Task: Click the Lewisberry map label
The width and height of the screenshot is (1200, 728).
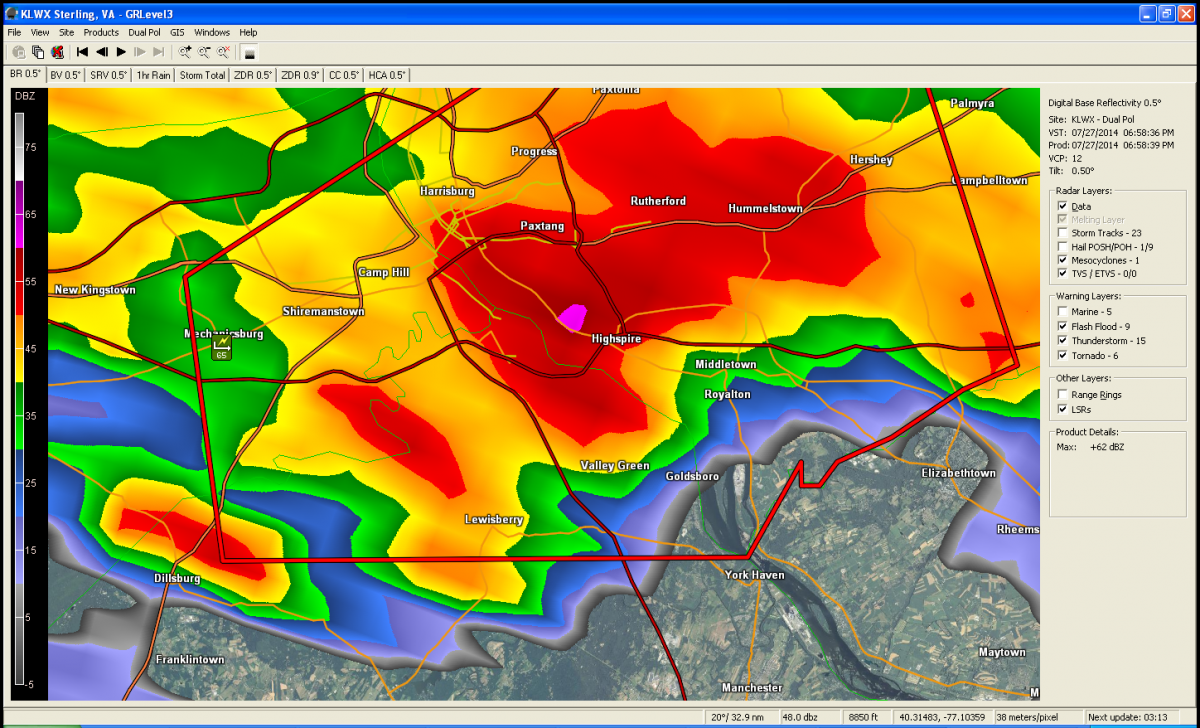Action: (x=494, y=520)
